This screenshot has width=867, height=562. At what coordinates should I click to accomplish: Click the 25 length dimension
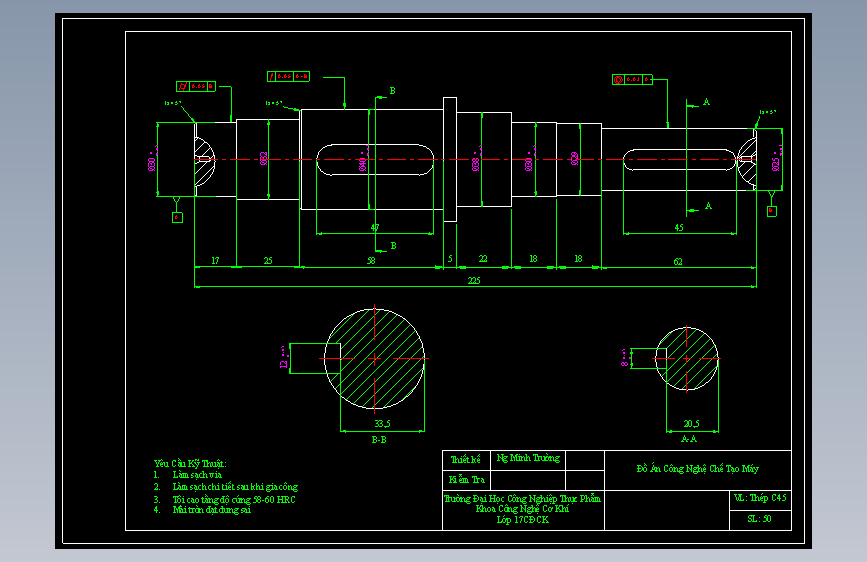coord(268,260)
